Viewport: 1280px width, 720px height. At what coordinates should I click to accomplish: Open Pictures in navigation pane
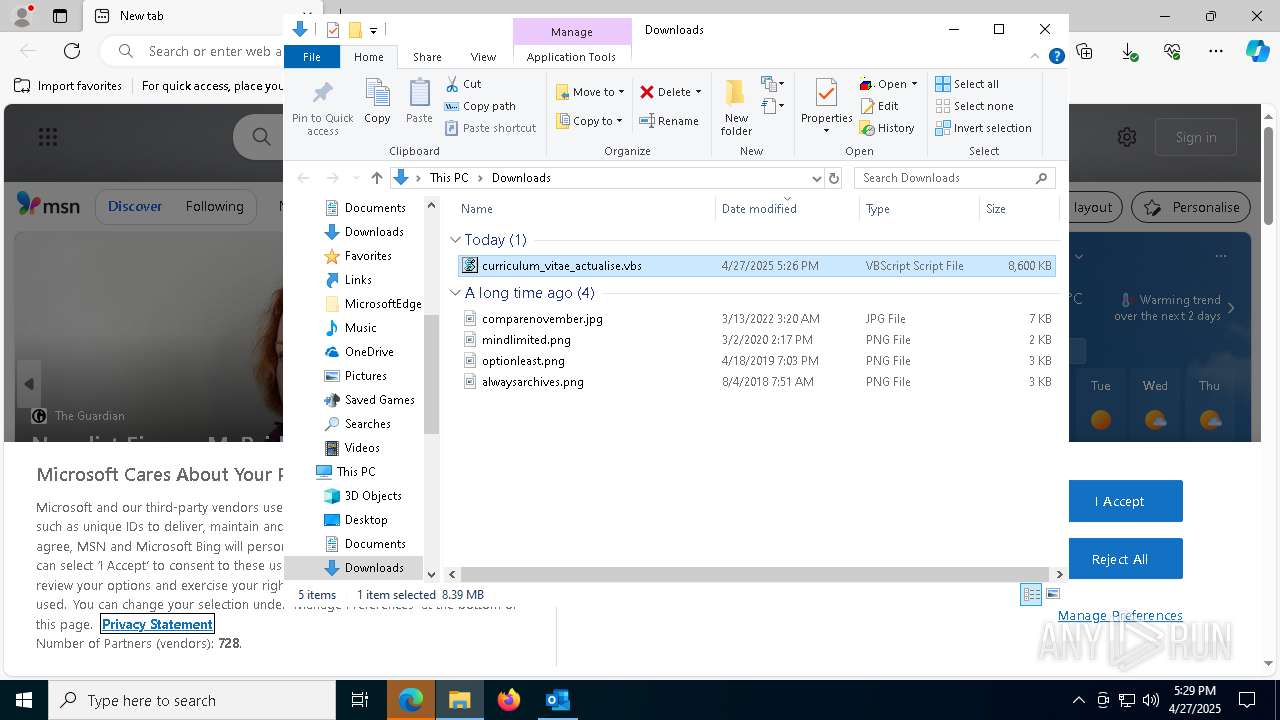pos(365,376)
